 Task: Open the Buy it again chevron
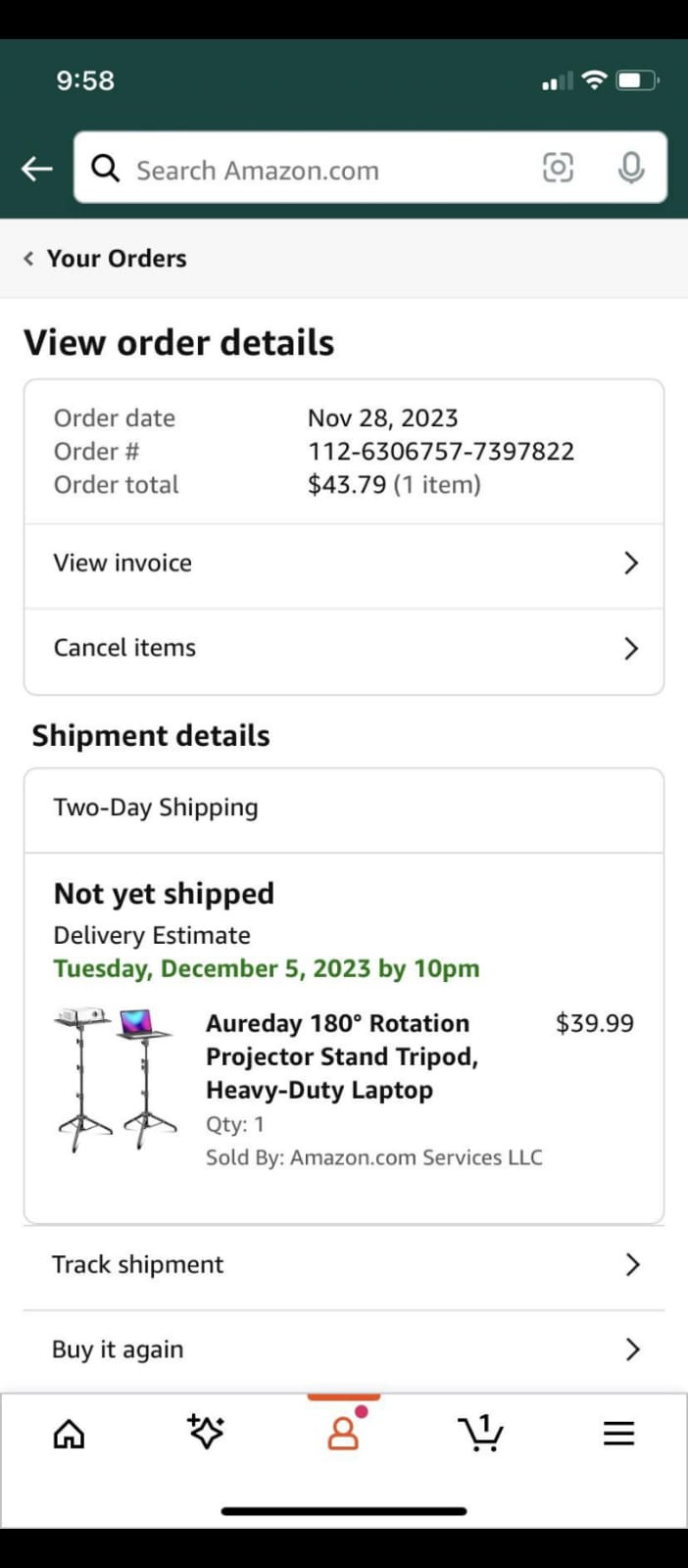pos(632,1349)
